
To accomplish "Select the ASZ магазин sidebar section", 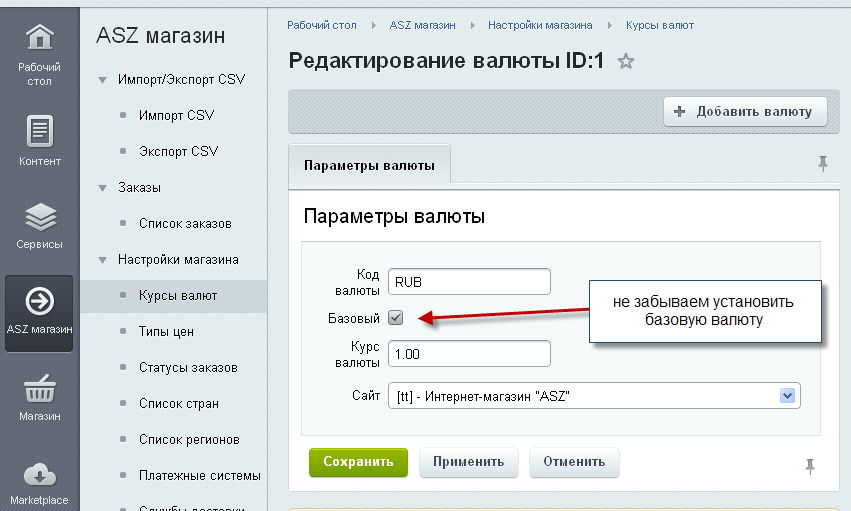I will pyautogui.click(x=39, y=314).
